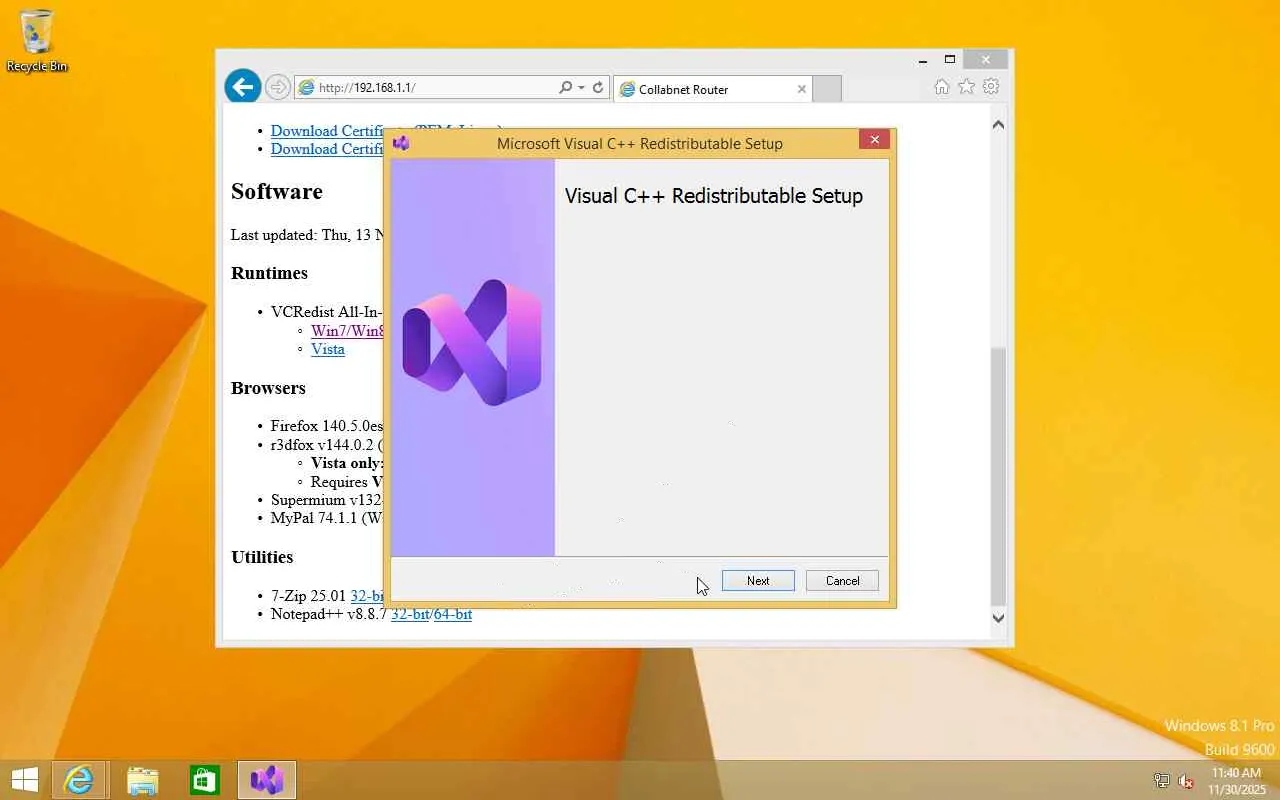Viewport: 1280px width, 800px height.
Task: Click Next in the Visual C++ setup dialog
Action: (x=758, y=581)
